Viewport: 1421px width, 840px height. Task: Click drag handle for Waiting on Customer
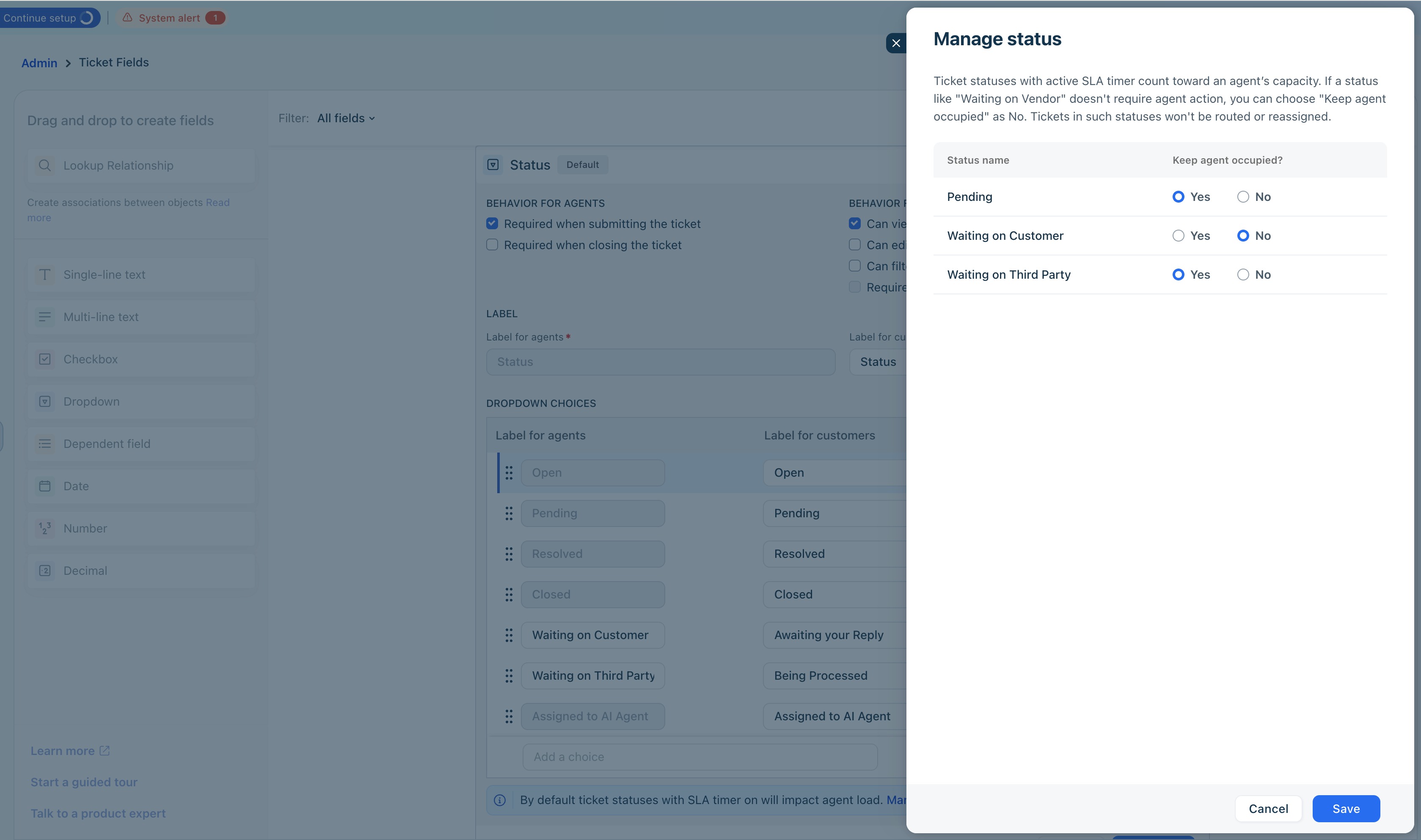tap(508, 635)
